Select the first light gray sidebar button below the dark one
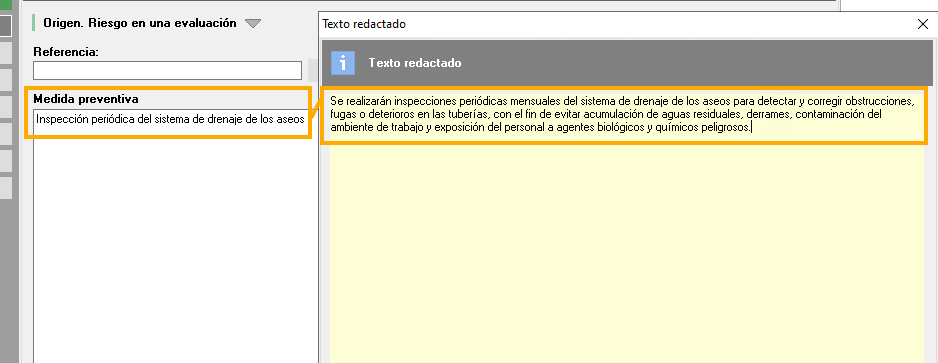The image size is (938, 363). pyautogui.click(x=5, y=52)
